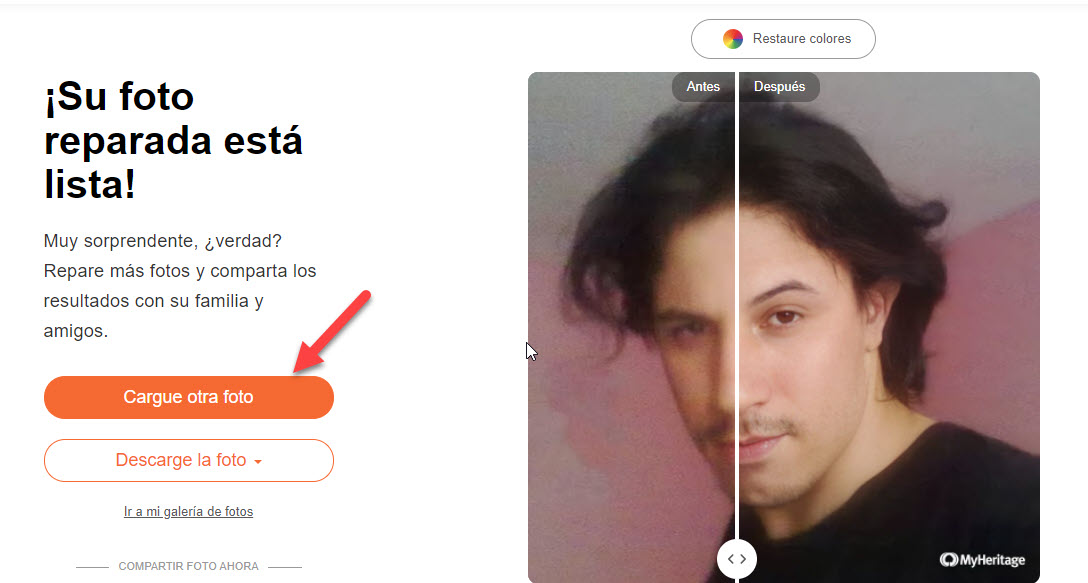Viewport: 1088px width, 583px height.
Task: Click the right chevron on slider handle
Action: pyautogui.click(x=743, y=559)
